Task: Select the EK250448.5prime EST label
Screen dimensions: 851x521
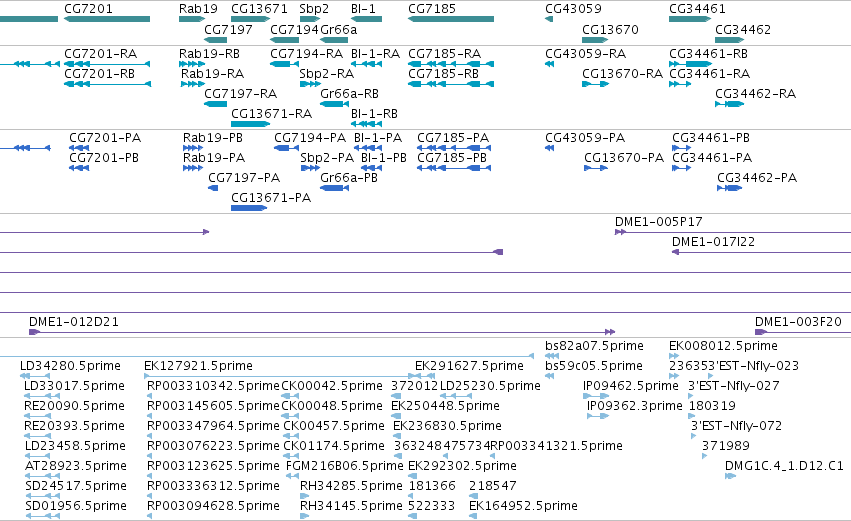Action: coord(445,406)
